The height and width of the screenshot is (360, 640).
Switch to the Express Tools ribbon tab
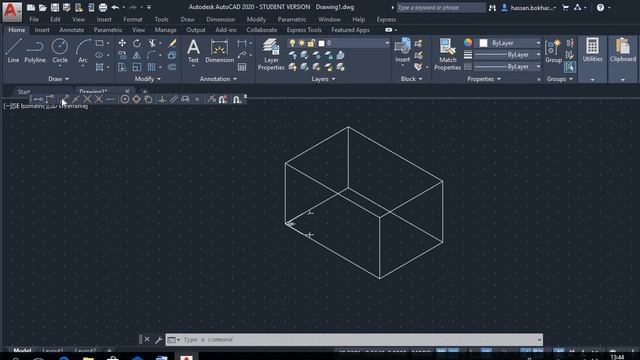[304, 30]
